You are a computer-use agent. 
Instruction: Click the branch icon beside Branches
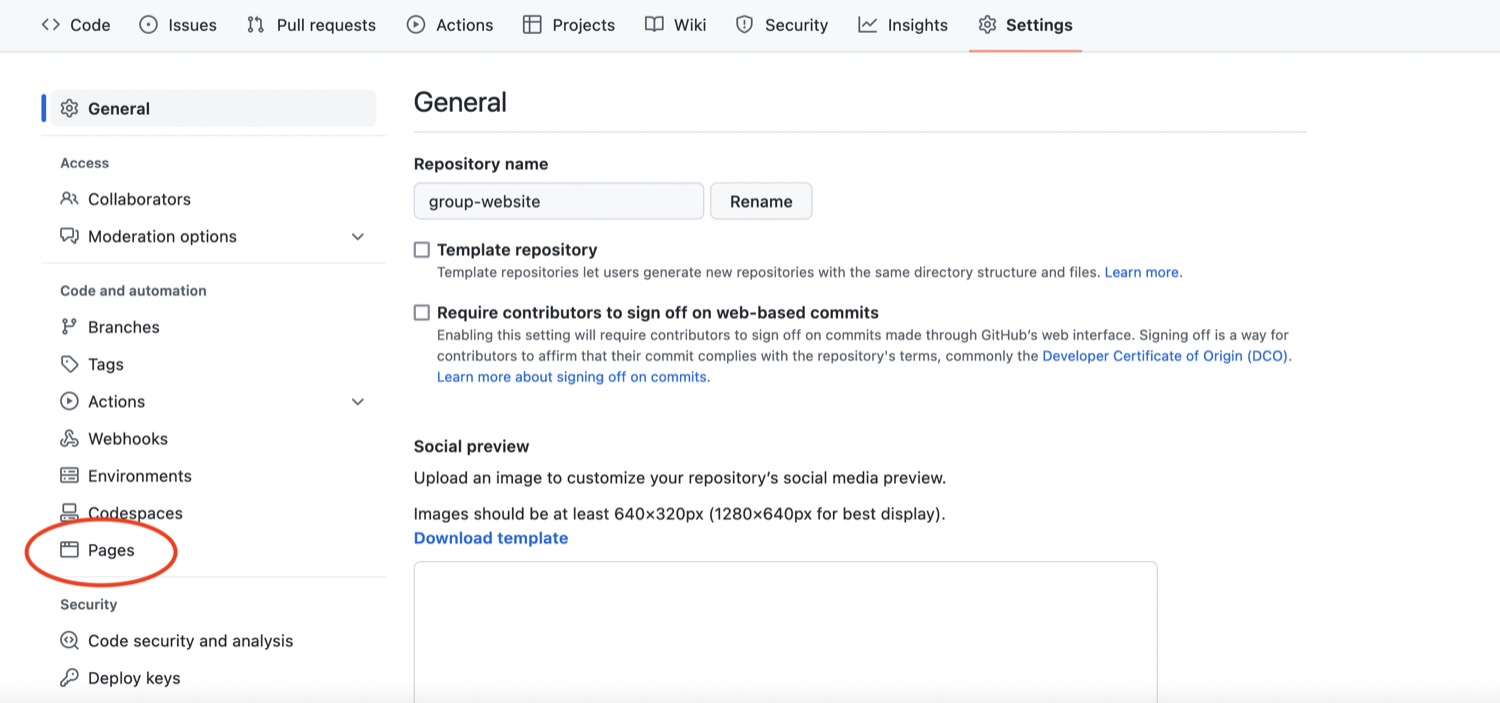tap(69, 327)
